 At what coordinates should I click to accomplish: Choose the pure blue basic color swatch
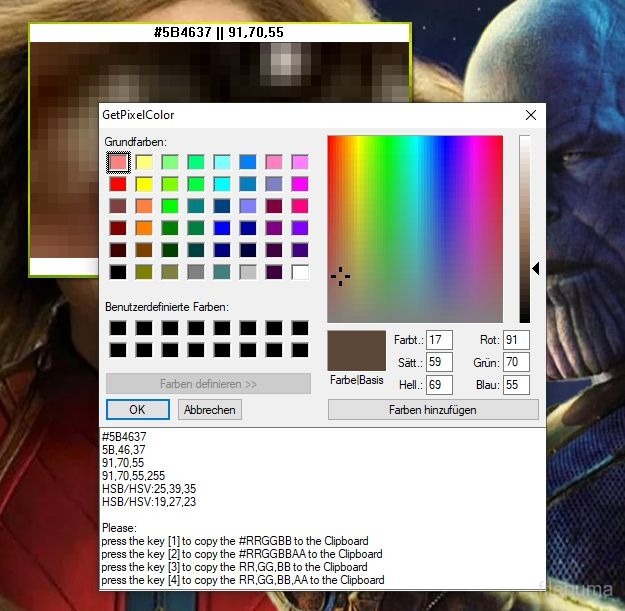(x=222, y=228)
